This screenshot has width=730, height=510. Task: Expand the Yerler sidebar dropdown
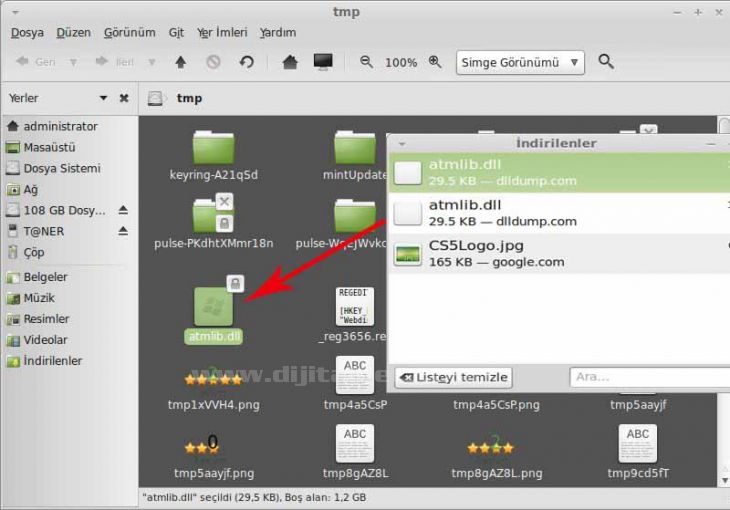pos(103,98)
